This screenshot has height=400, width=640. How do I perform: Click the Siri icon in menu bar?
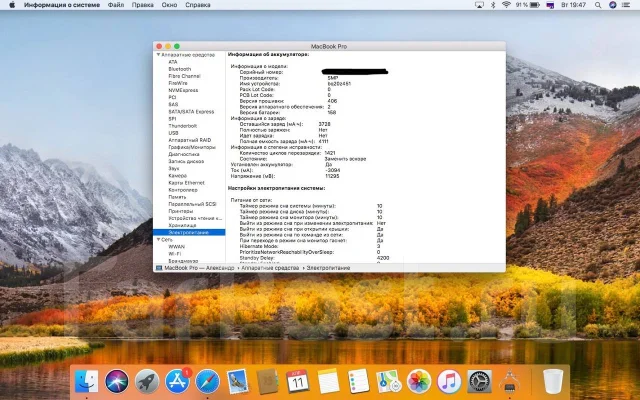pyautogui.click(x=612, y=5)
